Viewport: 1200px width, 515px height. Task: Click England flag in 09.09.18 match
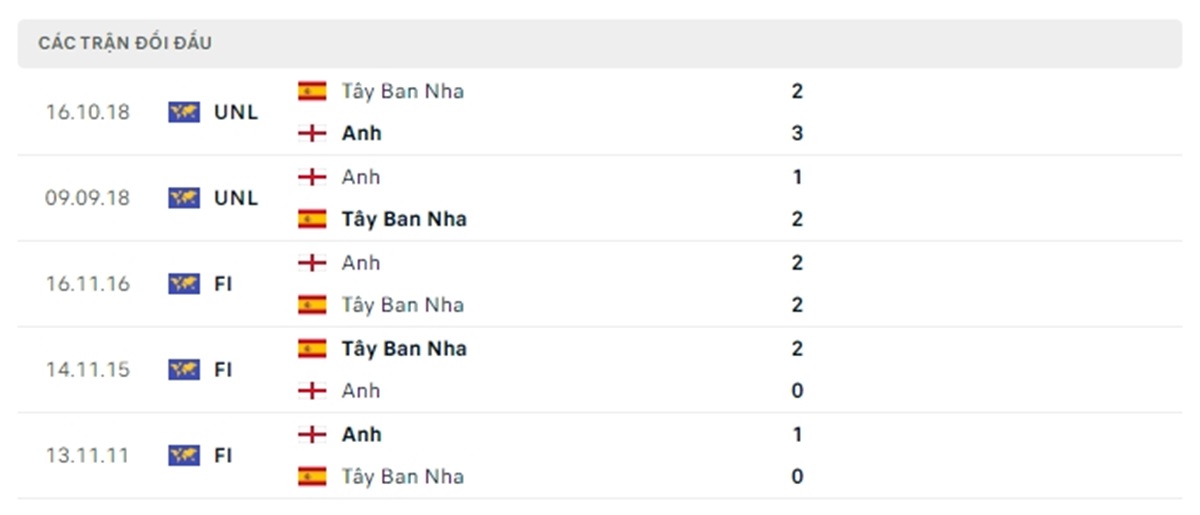coord(312,177)
